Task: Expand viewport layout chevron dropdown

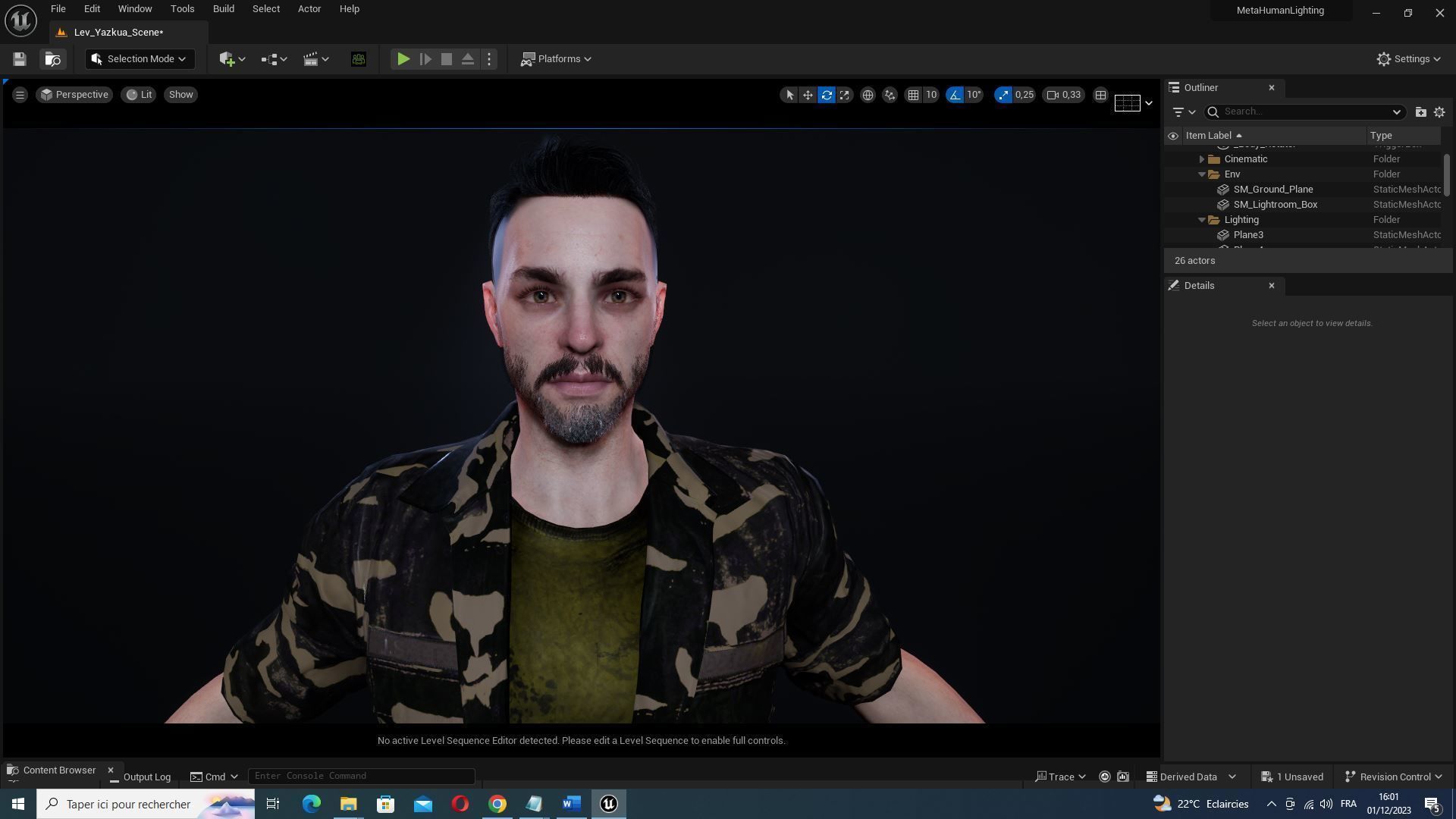Action: (x=1148, y=103)
